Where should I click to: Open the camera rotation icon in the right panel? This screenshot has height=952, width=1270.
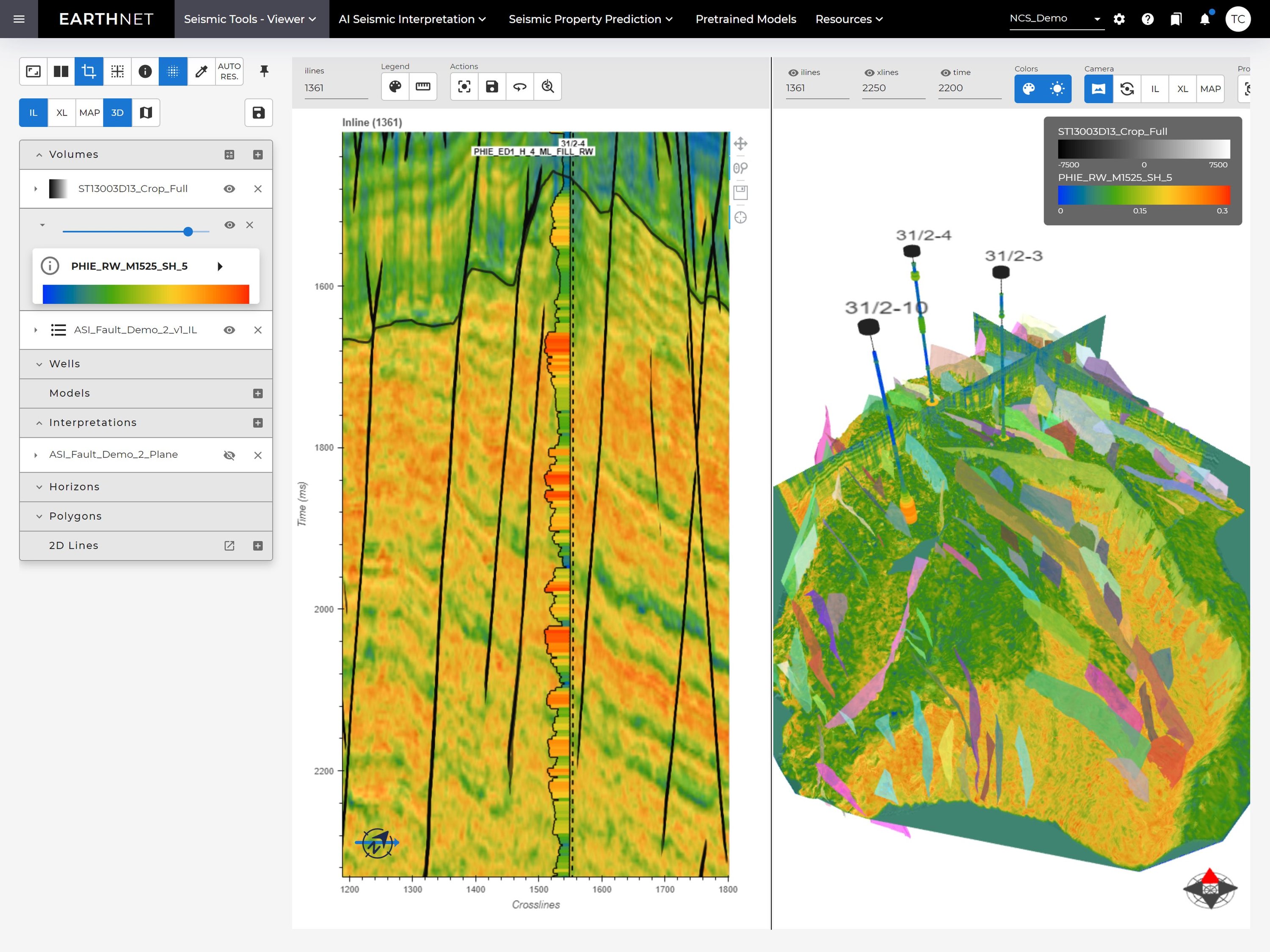coord(1127,89)
